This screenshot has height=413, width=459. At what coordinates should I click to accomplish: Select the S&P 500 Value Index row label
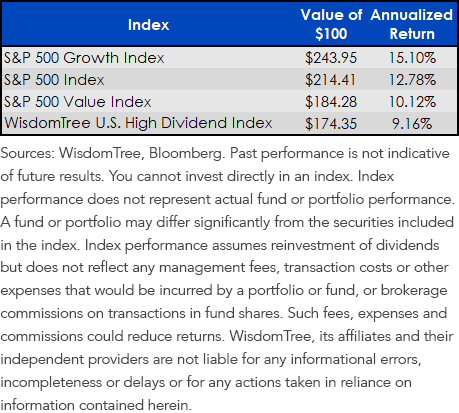(x=77, y=102)
